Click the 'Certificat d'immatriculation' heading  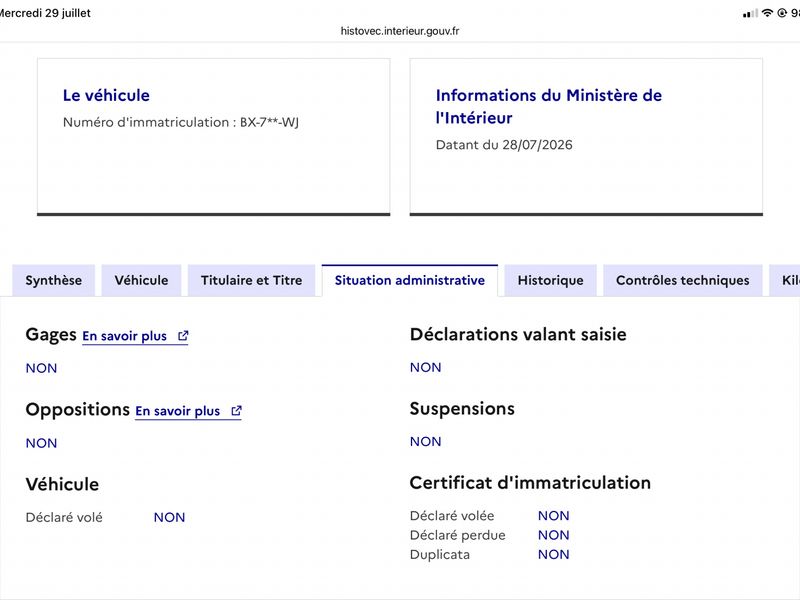coord(530,483)
